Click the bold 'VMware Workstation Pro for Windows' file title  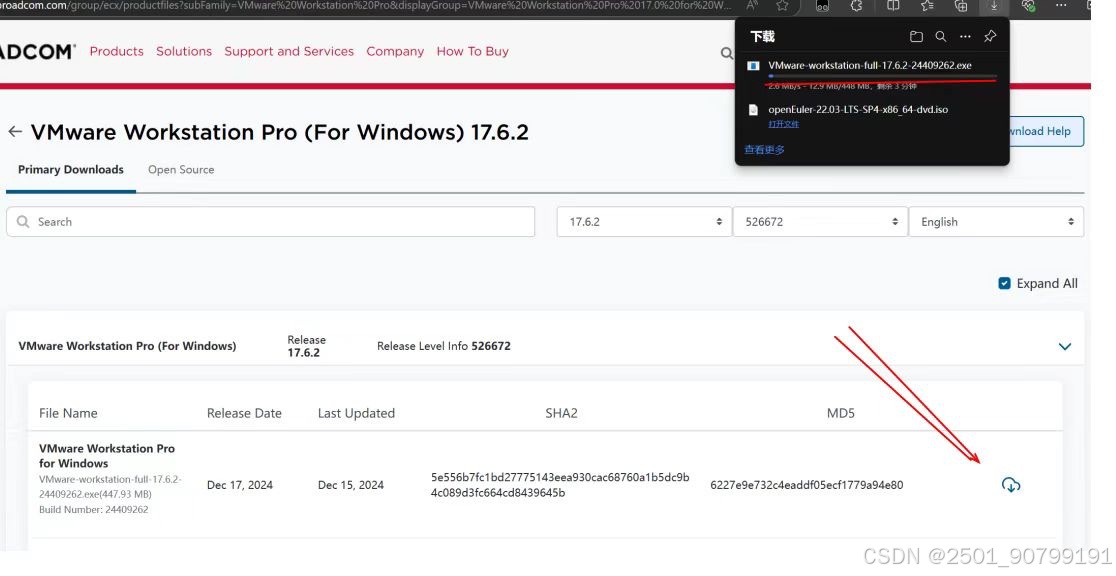[107, 456]
